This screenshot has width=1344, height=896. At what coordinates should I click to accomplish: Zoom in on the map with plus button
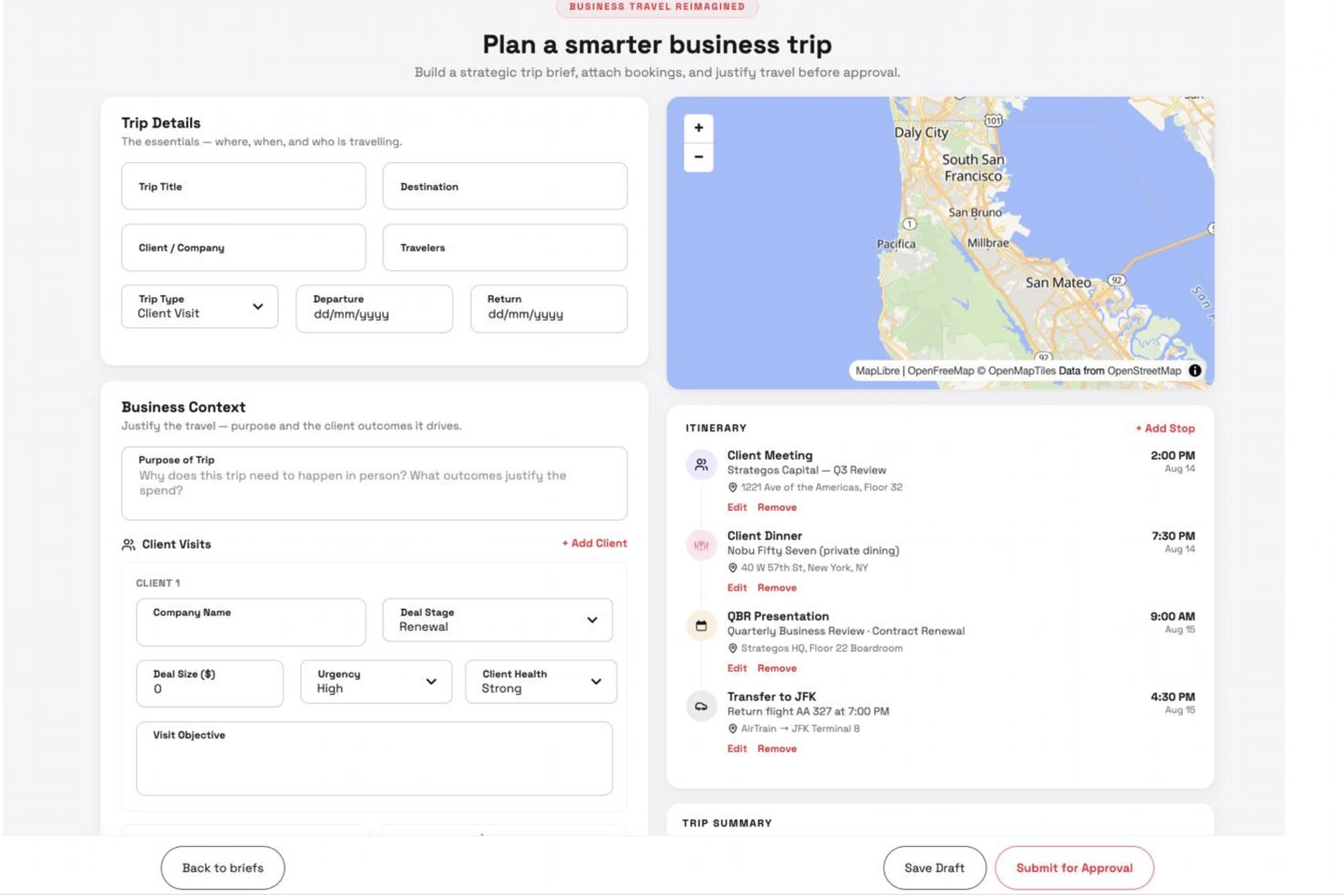tap(698, 128)
